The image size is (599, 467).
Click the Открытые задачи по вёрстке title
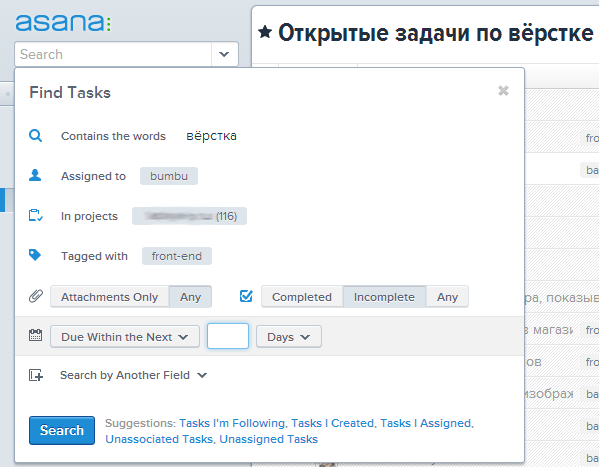tap(435, 33)
